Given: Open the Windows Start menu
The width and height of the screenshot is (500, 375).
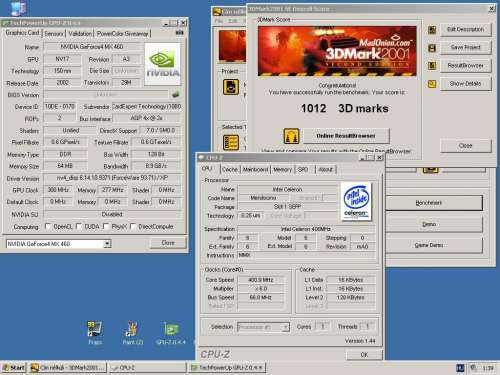Looking at the screenshot, I should click(x=14, y=368).
